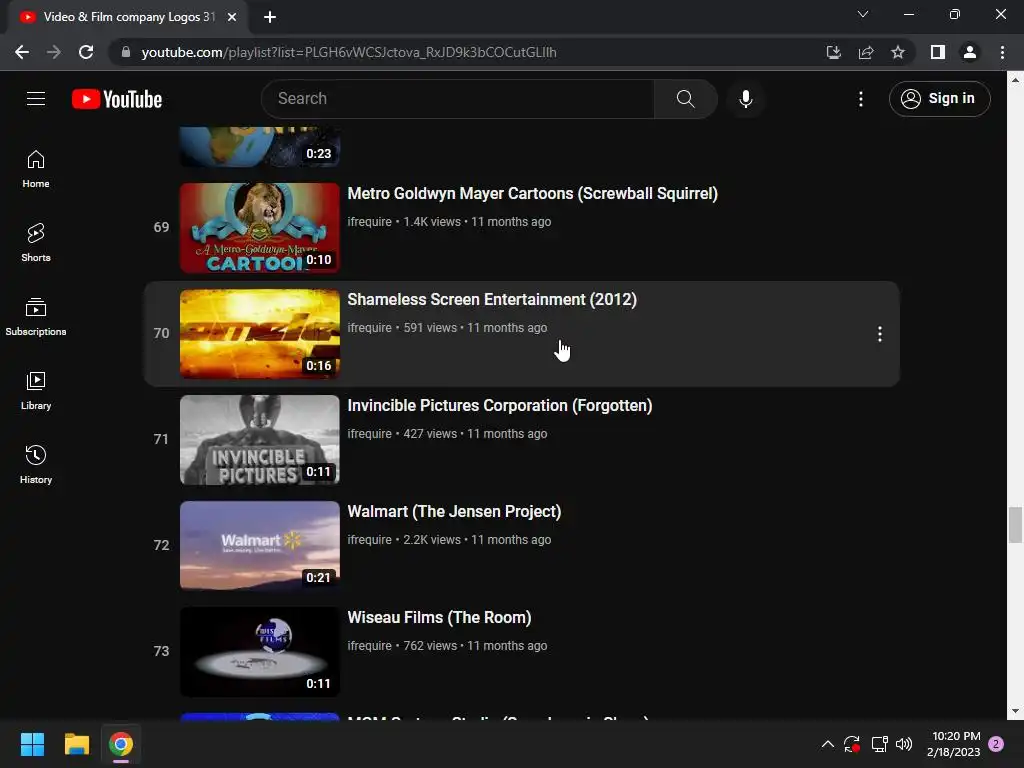
Task: Play Metro Goldwyn Mayer Cartoons thumbnail
Action: pos(260,228)
